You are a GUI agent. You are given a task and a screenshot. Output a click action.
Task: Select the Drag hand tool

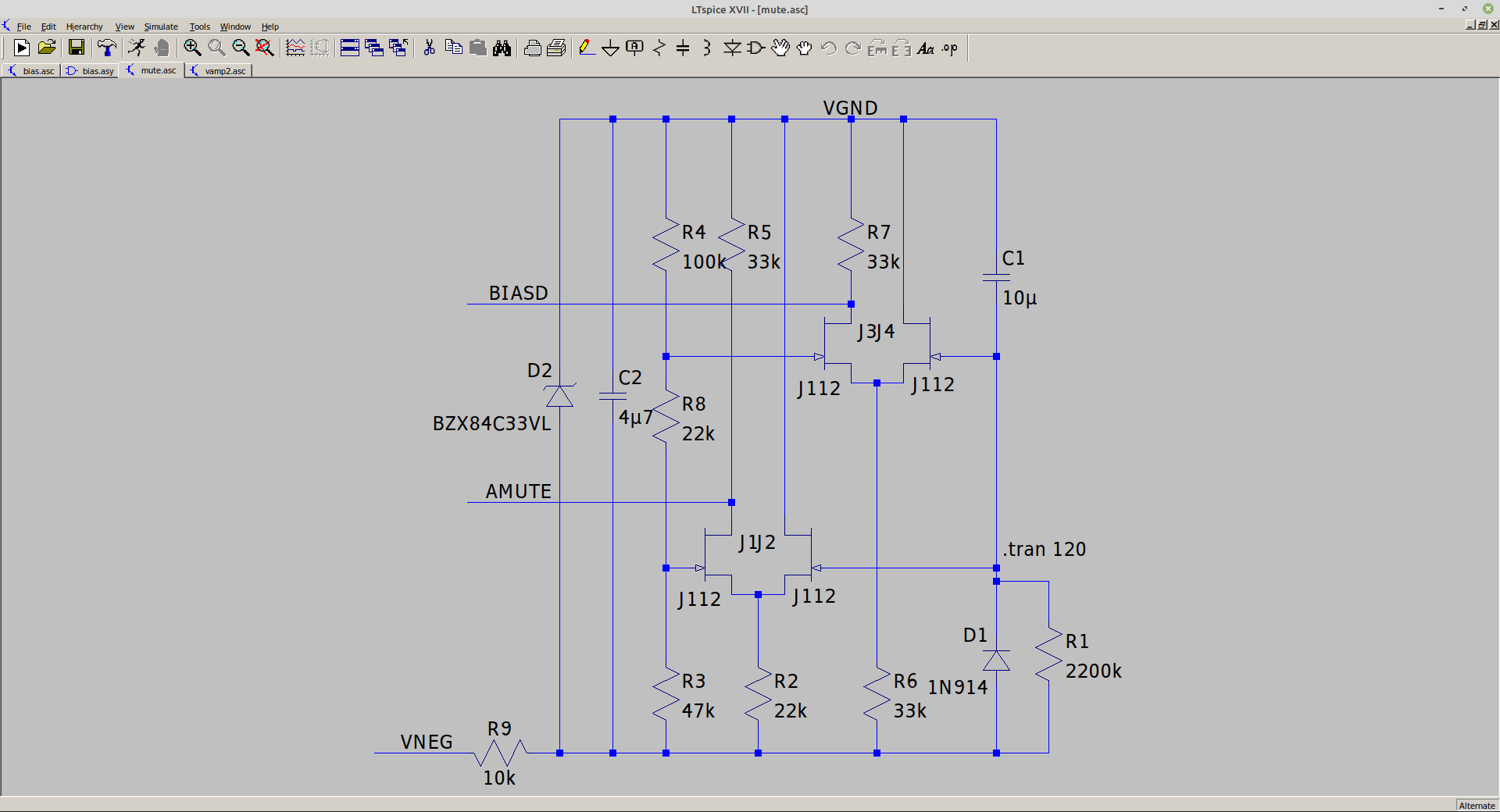[x=805, y=48]
